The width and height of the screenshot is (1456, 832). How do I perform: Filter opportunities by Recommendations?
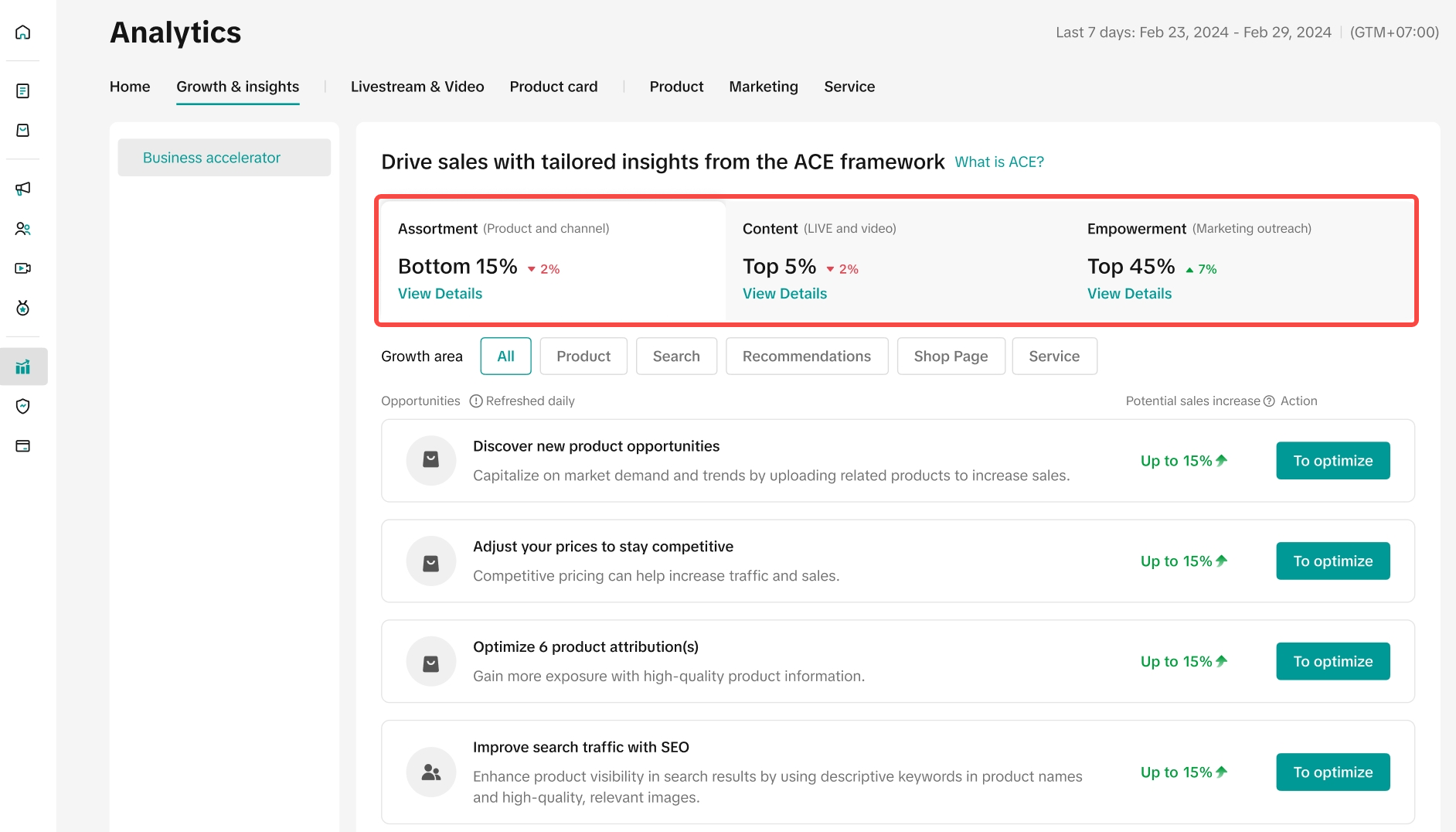[807, 356]
